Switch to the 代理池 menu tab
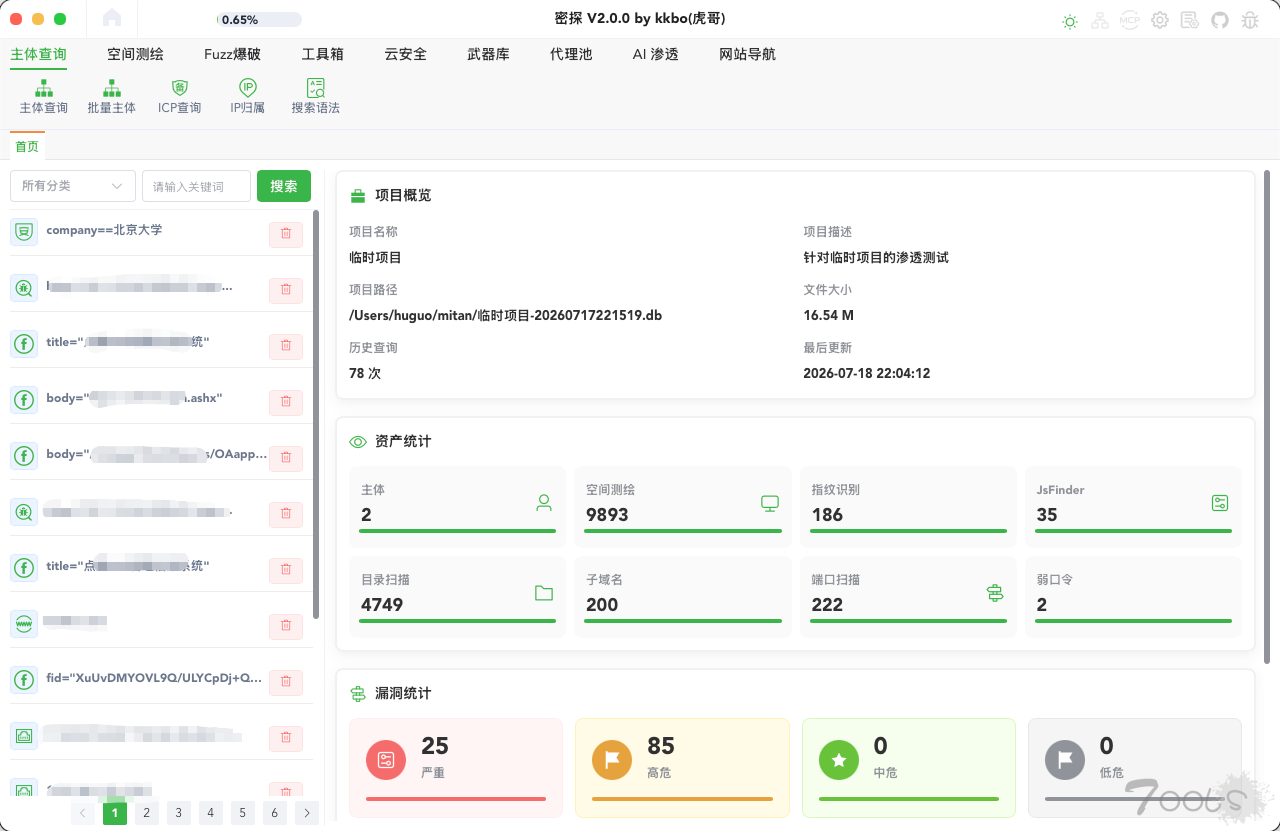The width and height of the screenshot is (1280, 831). click(571, 54)
